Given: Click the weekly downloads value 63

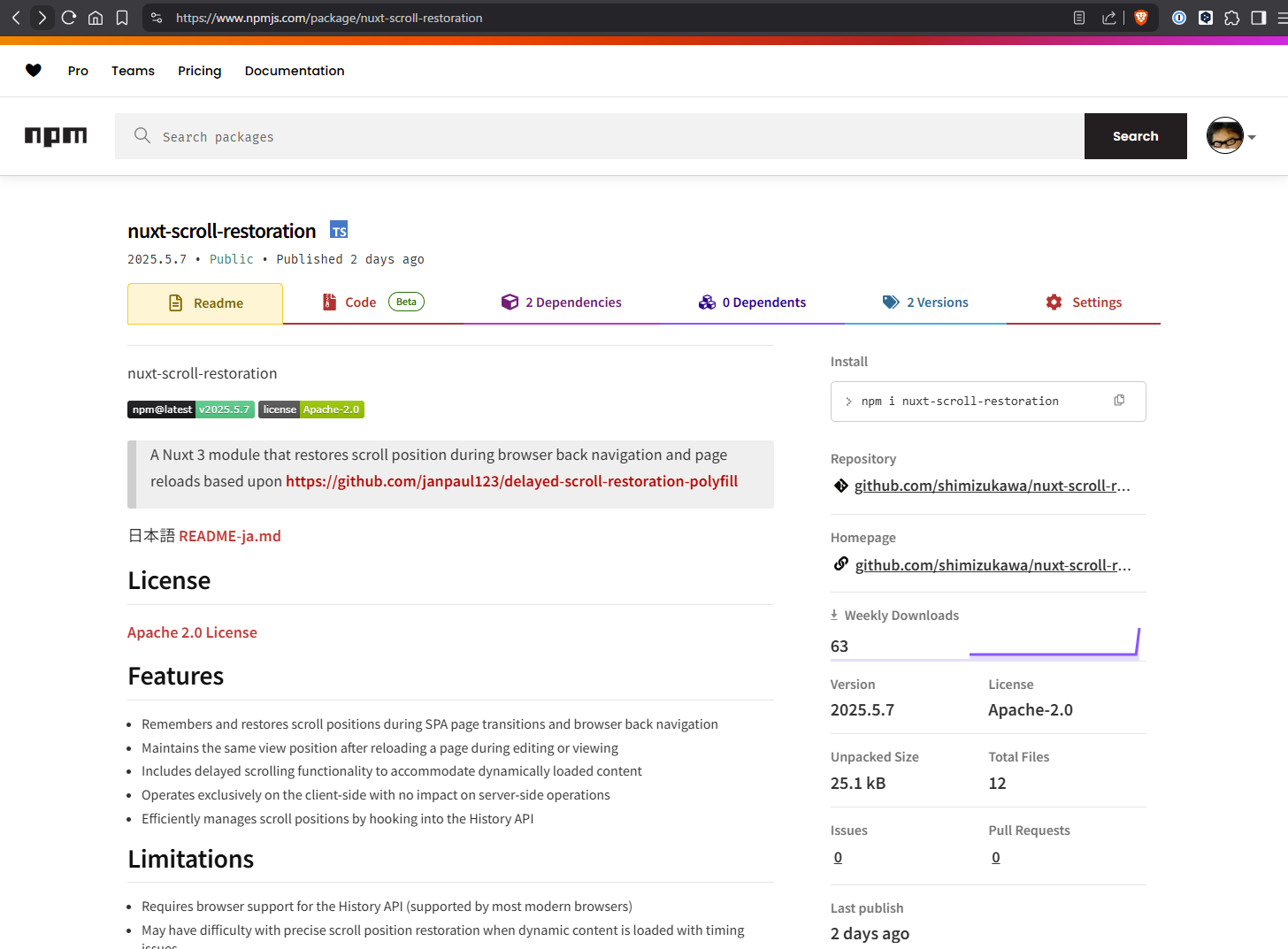Looking at the screenshot, I should (839, 647).
